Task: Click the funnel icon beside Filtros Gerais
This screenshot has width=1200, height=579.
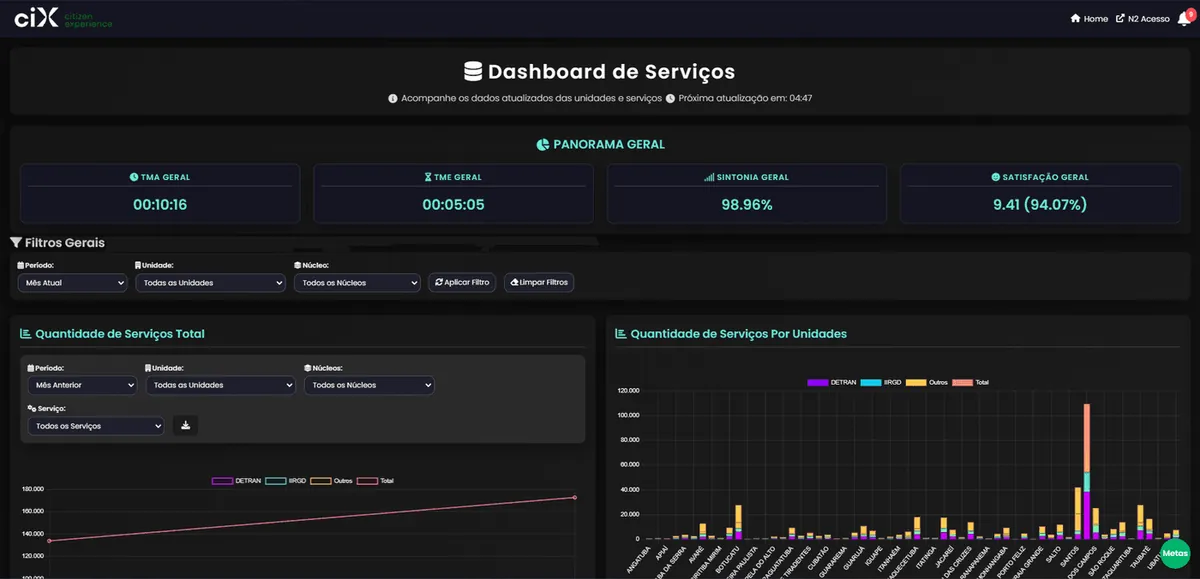Action: [16, 243]
